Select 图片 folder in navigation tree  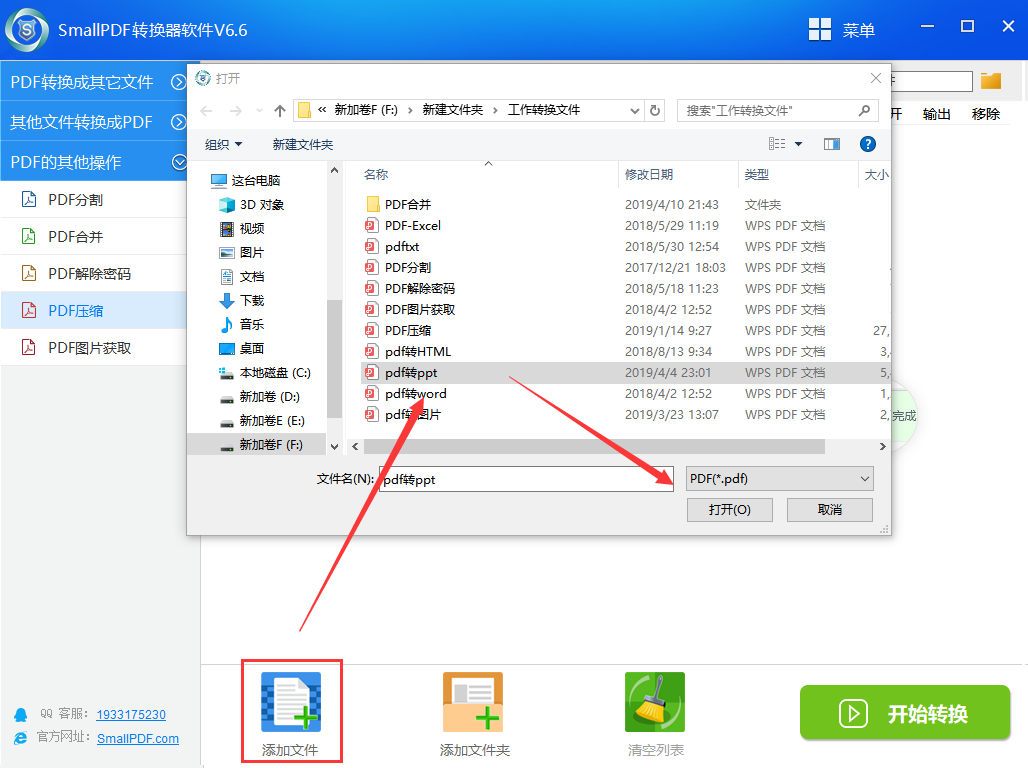pos(242,253)
